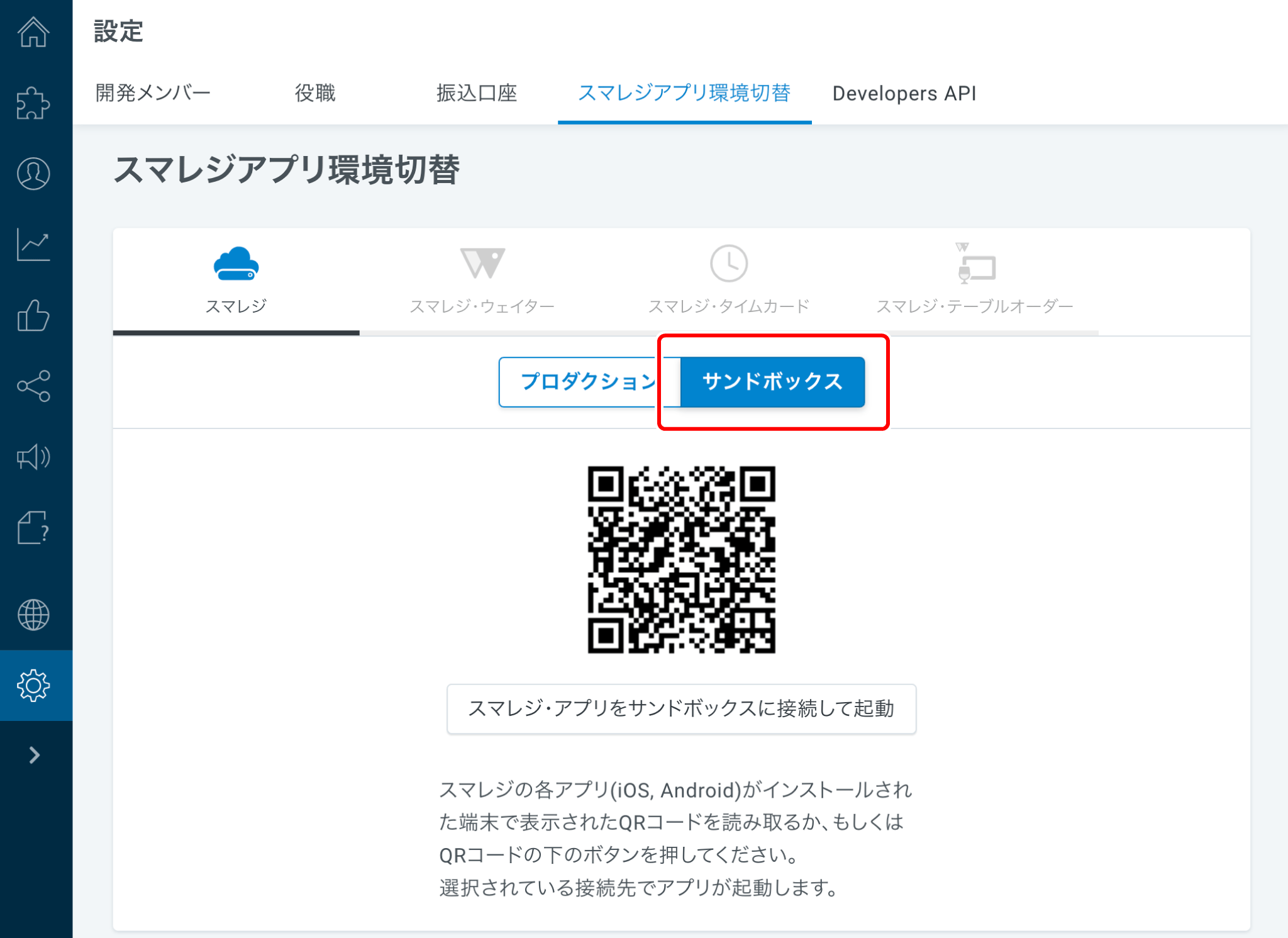Open the share nodes icon in sidebar
Screen dimensions: 1288x938
(34, 386)
